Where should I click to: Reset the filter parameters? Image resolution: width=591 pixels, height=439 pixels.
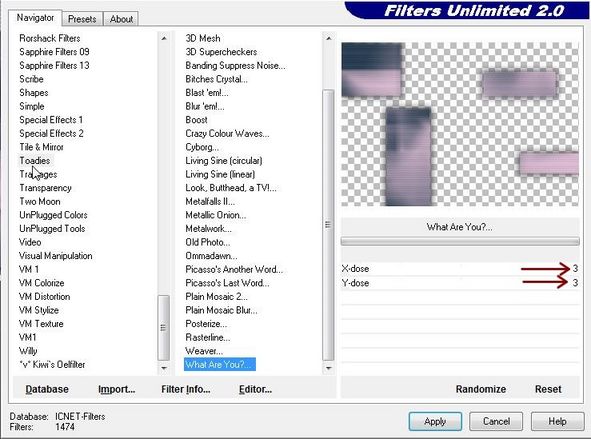[x=548, y=389]
